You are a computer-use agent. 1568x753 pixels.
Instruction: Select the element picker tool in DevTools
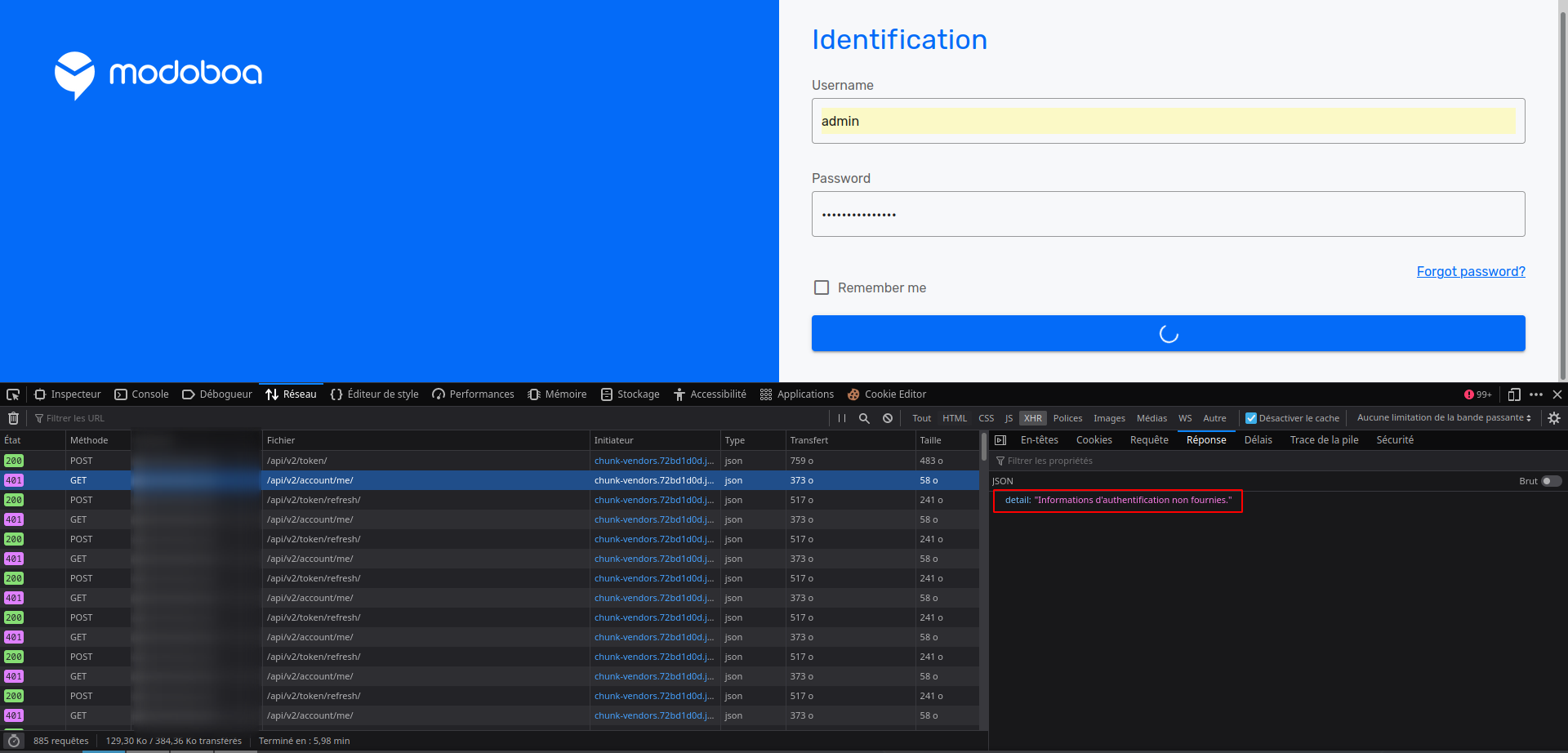point(12,394)
